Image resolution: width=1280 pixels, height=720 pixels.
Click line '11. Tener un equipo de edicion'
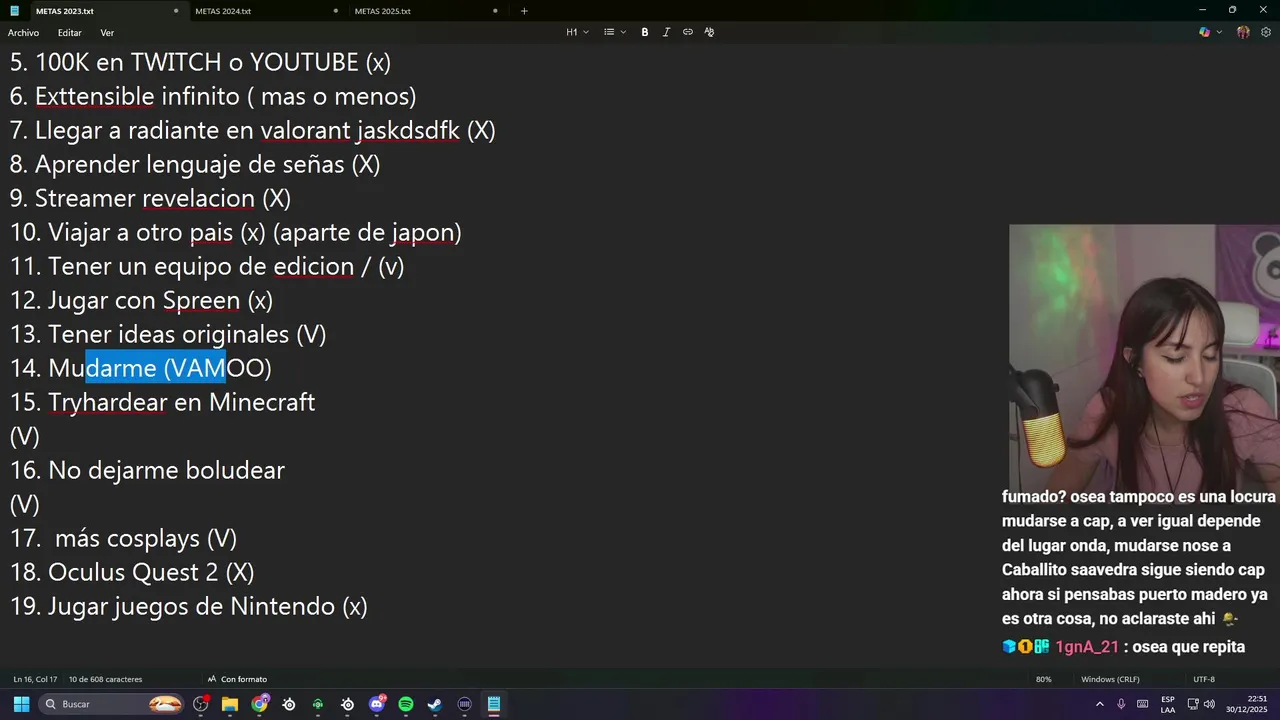[x=207, y=266]
